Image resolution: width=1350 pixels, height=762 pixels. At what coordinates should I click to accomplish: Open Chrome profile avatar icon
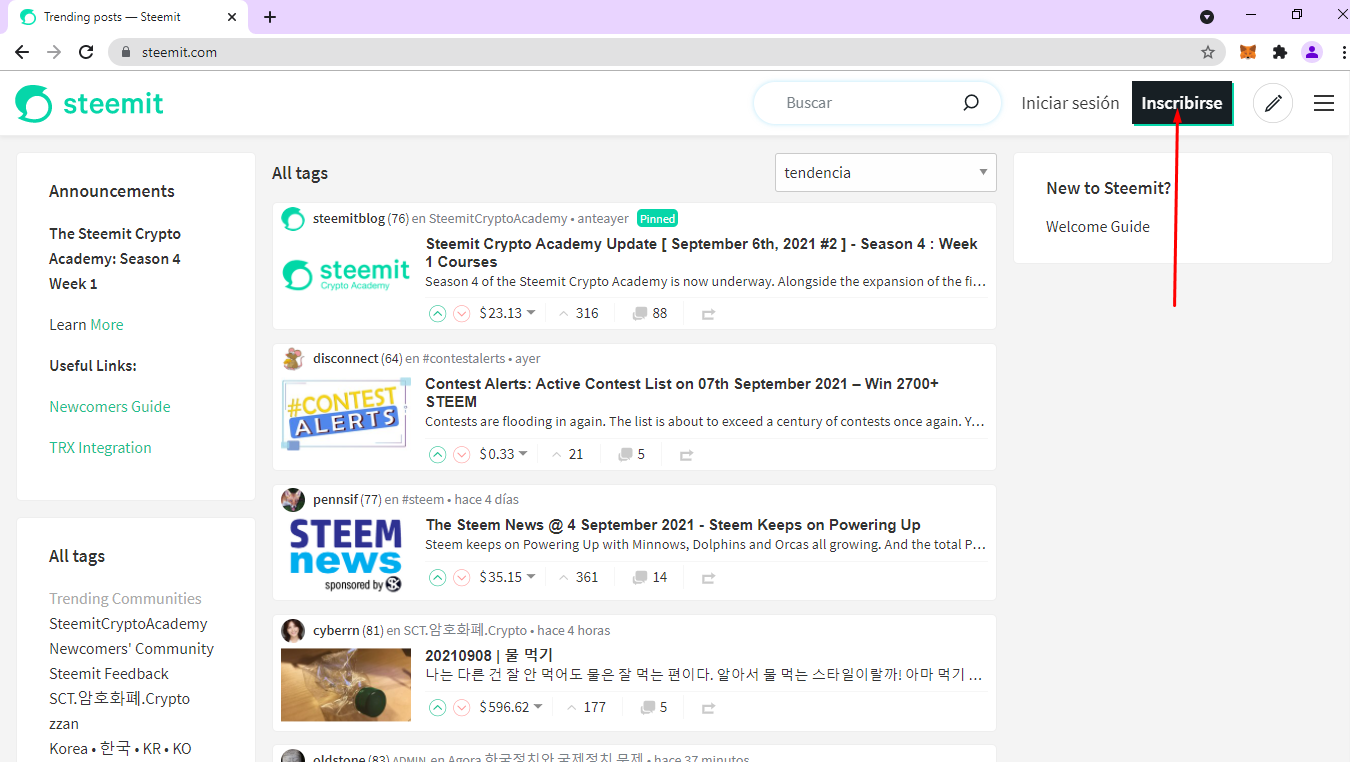coord(1312,52)
